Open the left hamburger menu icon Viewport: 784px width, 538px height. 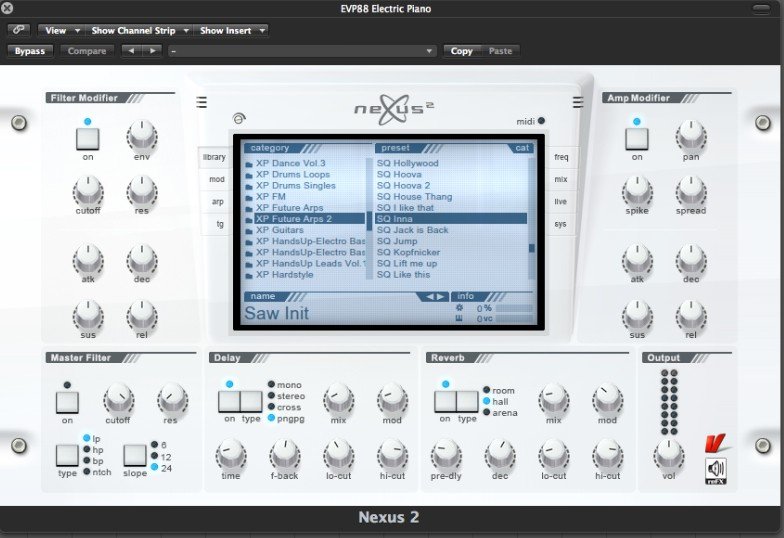(202, 102)
